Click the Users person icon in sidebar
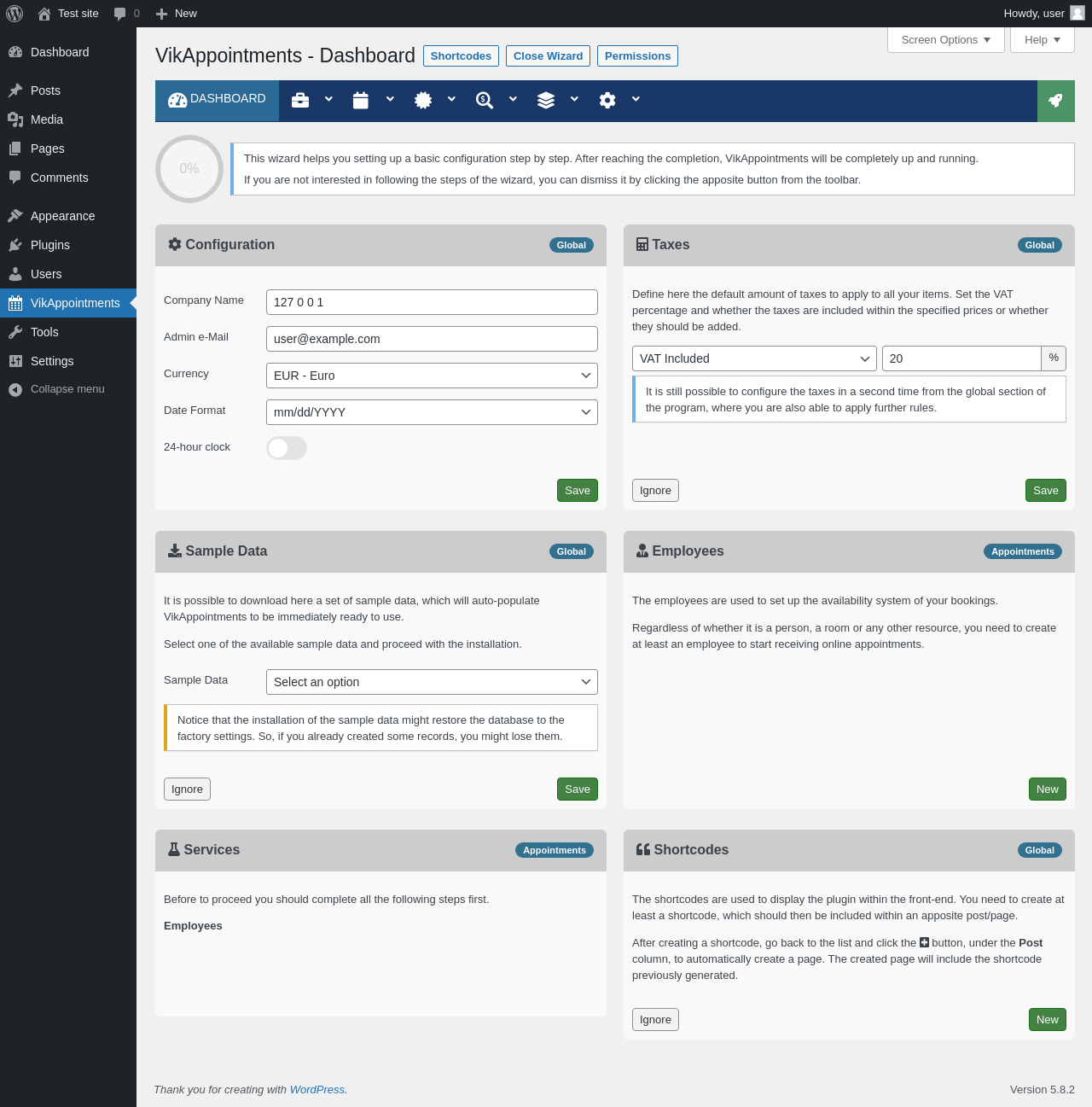The image size is (1092, 1107). click(15, 274)
